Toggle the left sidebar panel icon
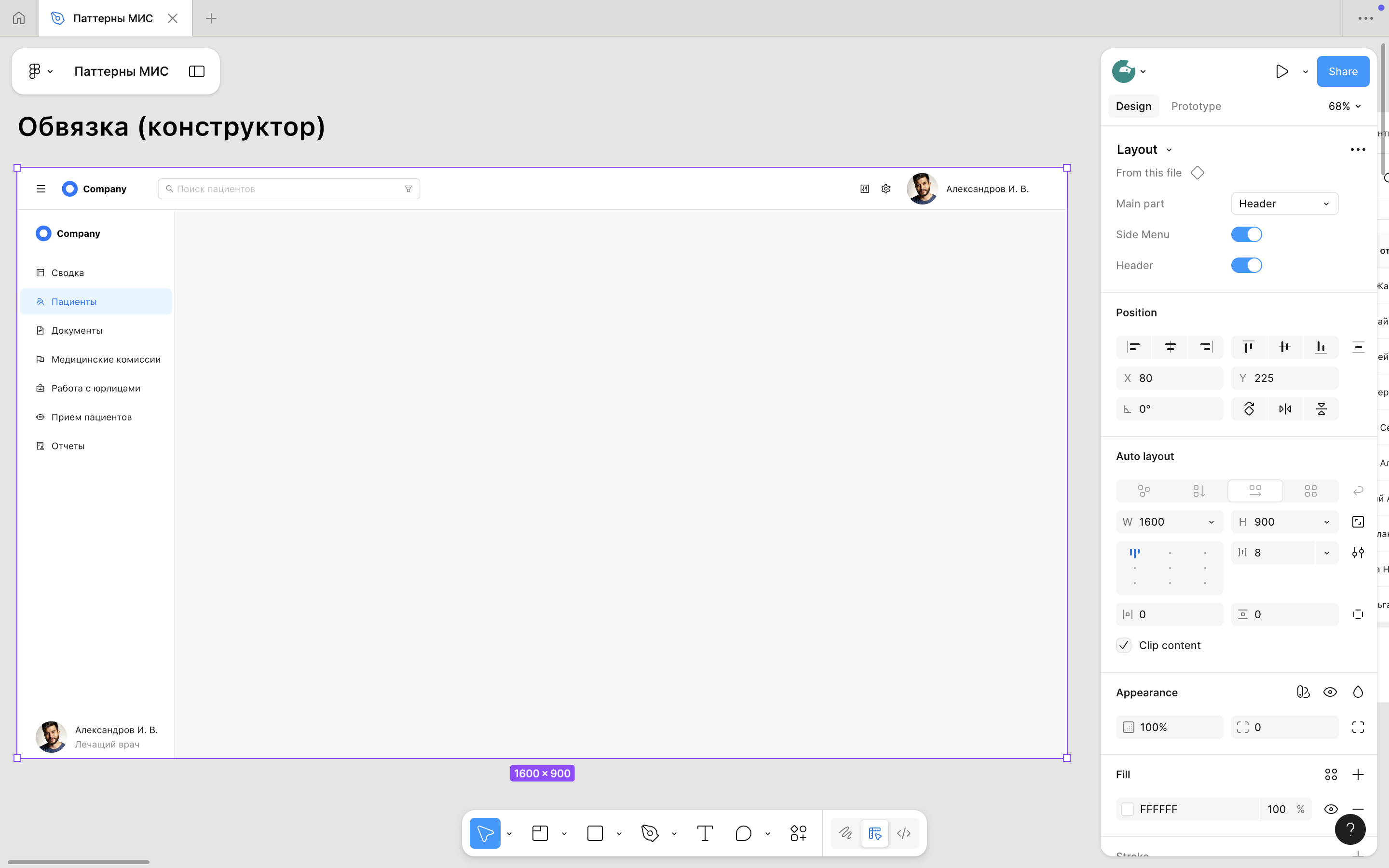This screenshot has height=868, width=1389. pos(197,71)
